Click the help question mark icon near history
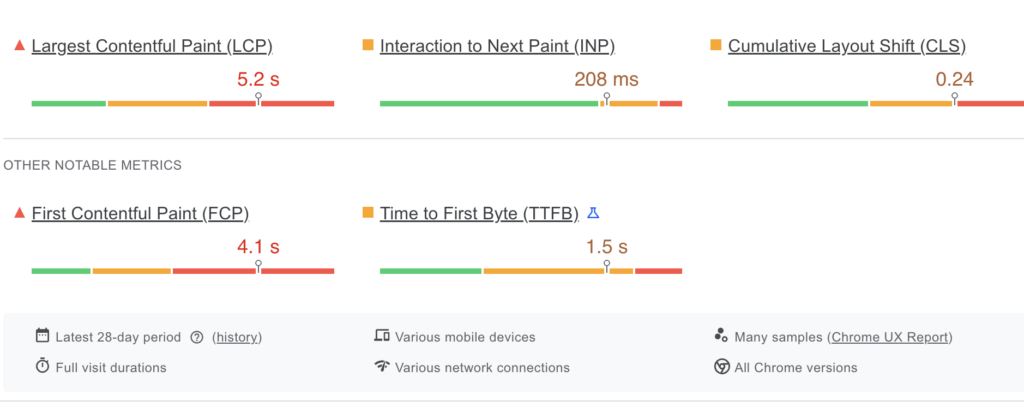1024x407 pixels. (197, 337)
